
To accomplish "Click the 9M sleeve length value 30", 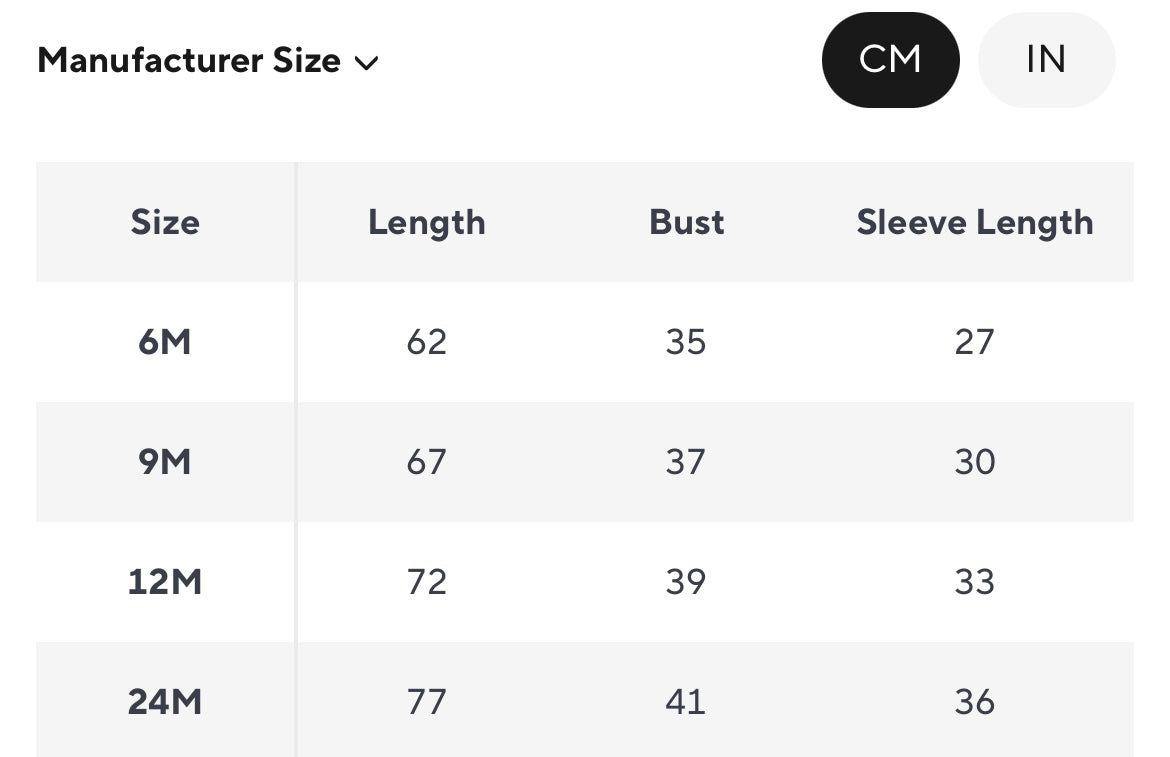I will coord(974,462).
